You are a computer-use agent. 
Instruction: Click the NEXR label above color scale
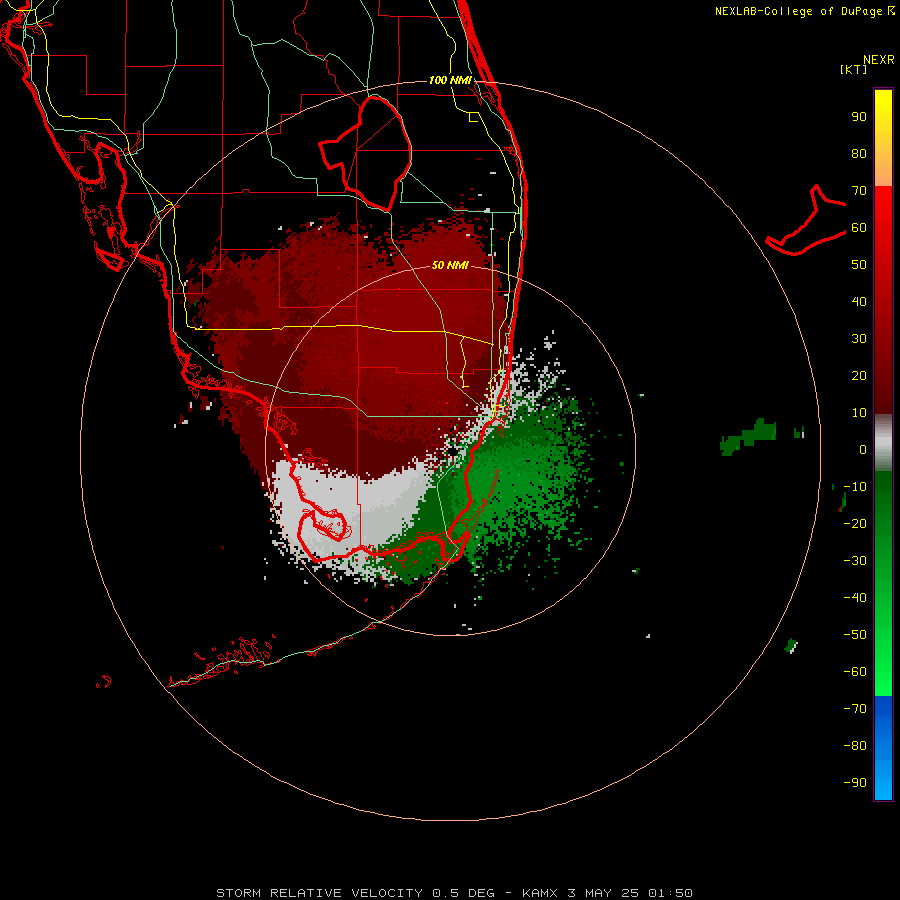(879, 60)
